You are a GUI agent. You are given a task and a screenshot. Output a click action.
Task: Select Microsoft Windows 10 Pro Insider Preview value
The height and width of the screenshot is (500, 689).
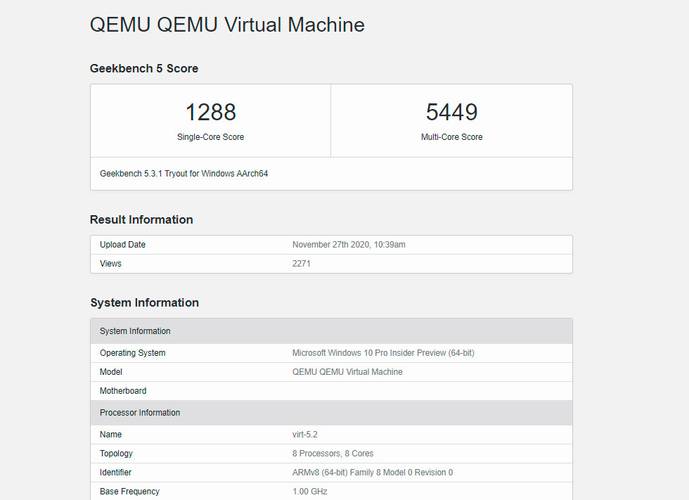click(383, 353)
